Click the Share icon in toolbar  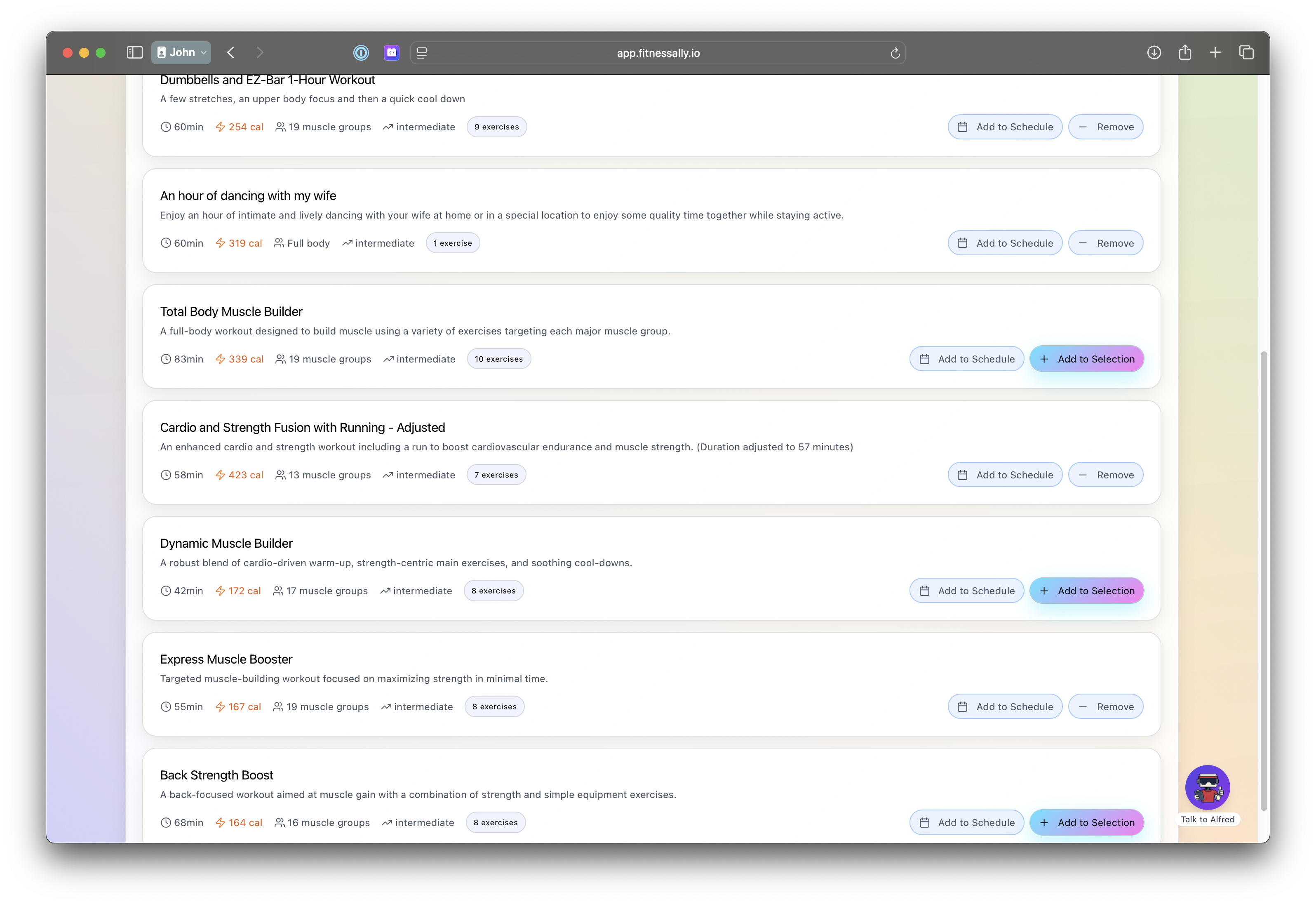coord(1184,53)
